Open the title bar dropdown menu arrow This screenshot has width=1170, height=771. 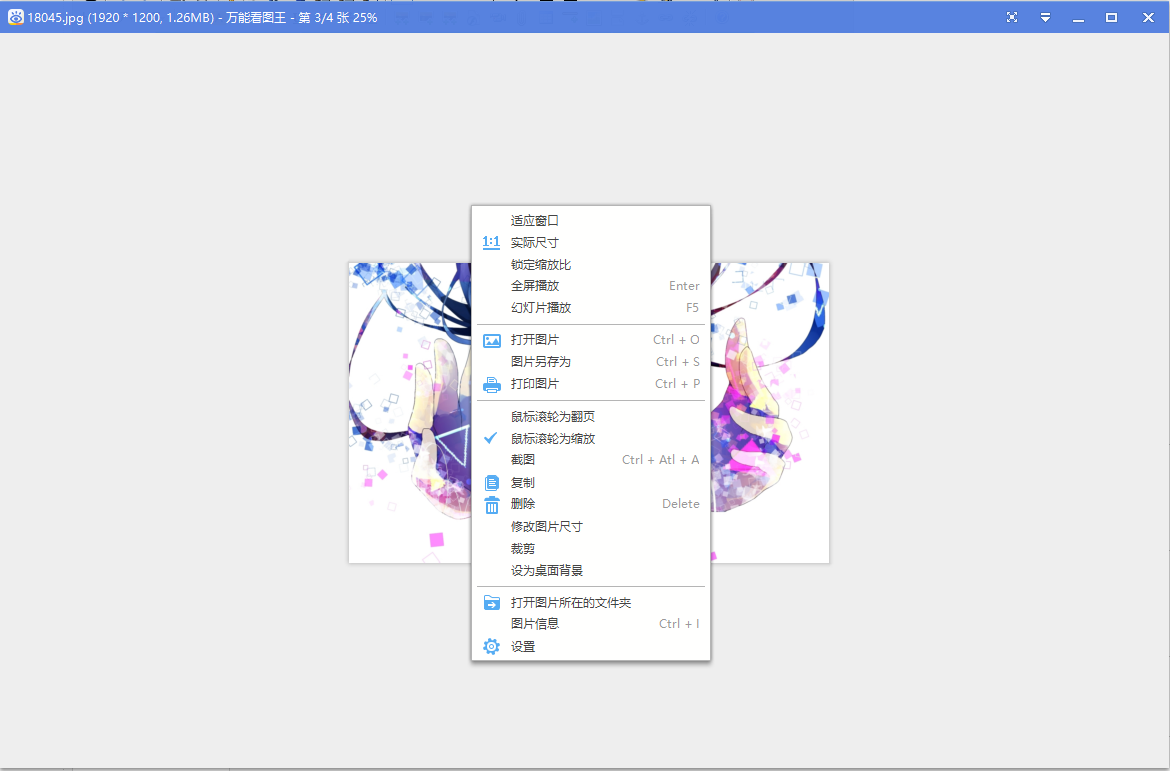[1045, 17]
